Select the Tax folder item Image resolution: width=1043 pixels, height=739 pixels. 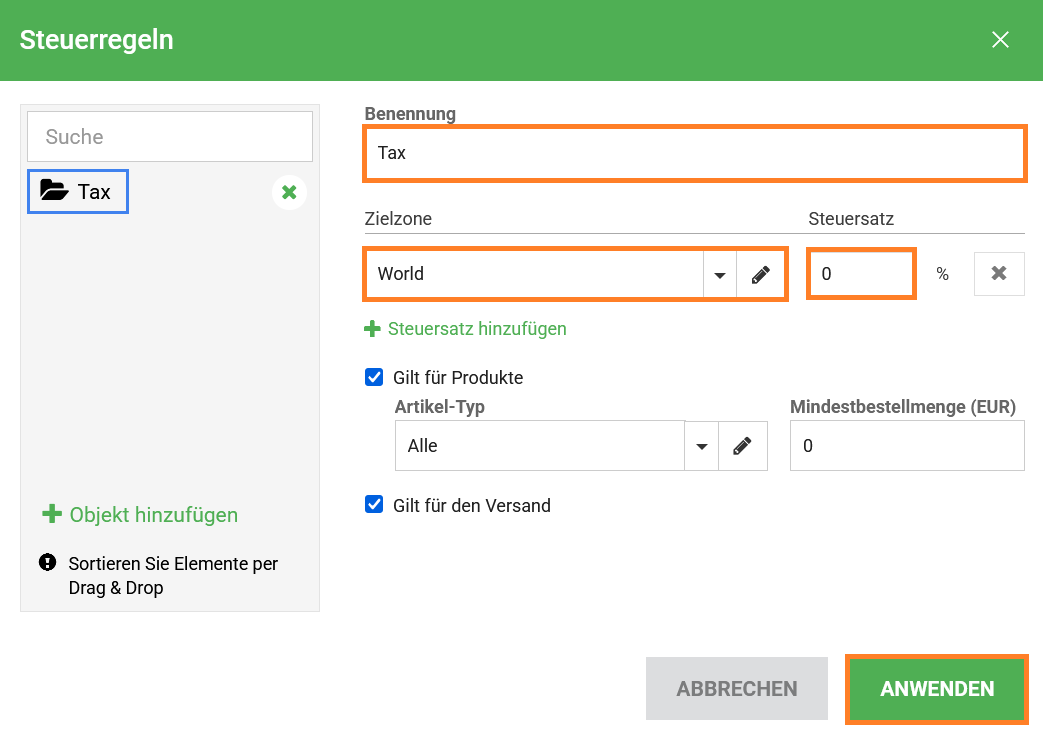click(x=78, y=191)
